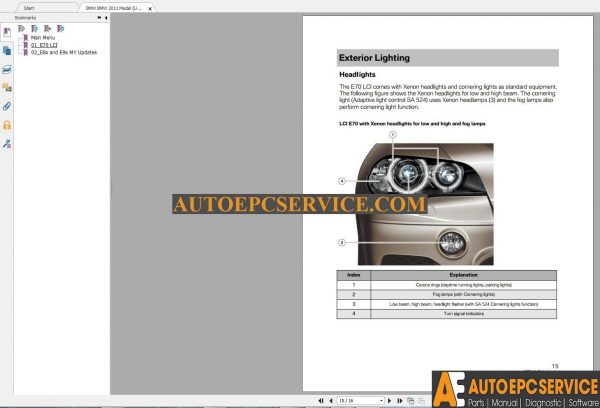Open the Attachments paperclip panel
Image resolution: width=600 pixels, height=408 pixels.
7,106
